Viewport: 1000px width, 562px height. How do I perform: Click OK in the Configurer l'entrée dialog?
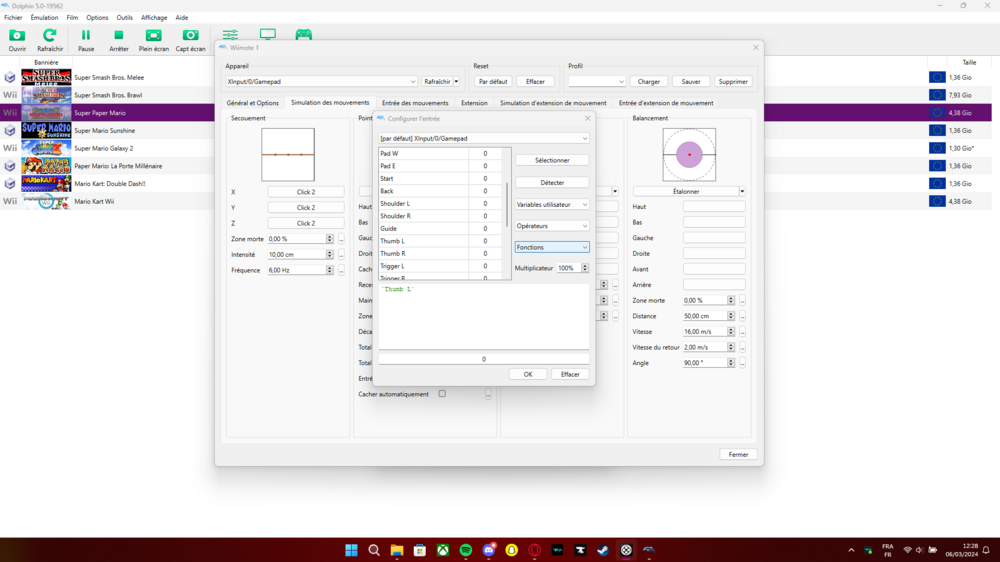528,374
